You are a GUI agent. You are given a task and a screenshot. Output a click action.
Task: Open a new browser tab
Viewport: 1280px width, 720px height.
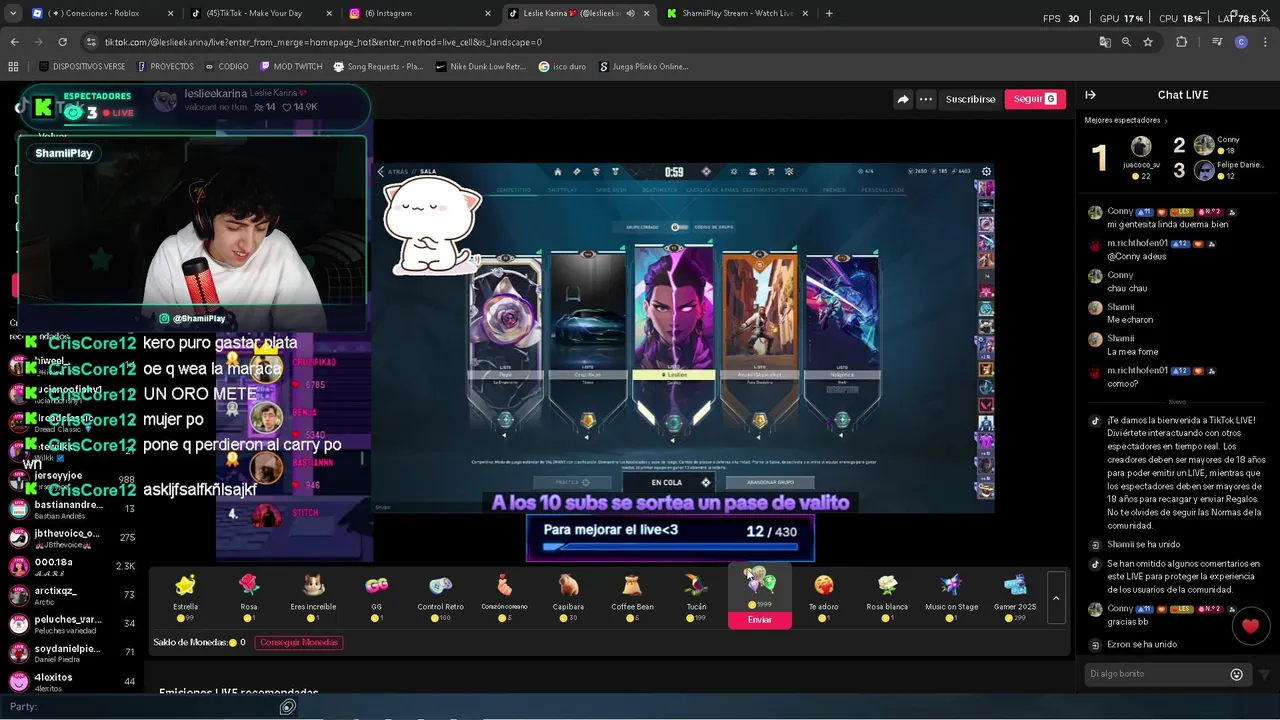pyautogui.click(x=829, y=13)
